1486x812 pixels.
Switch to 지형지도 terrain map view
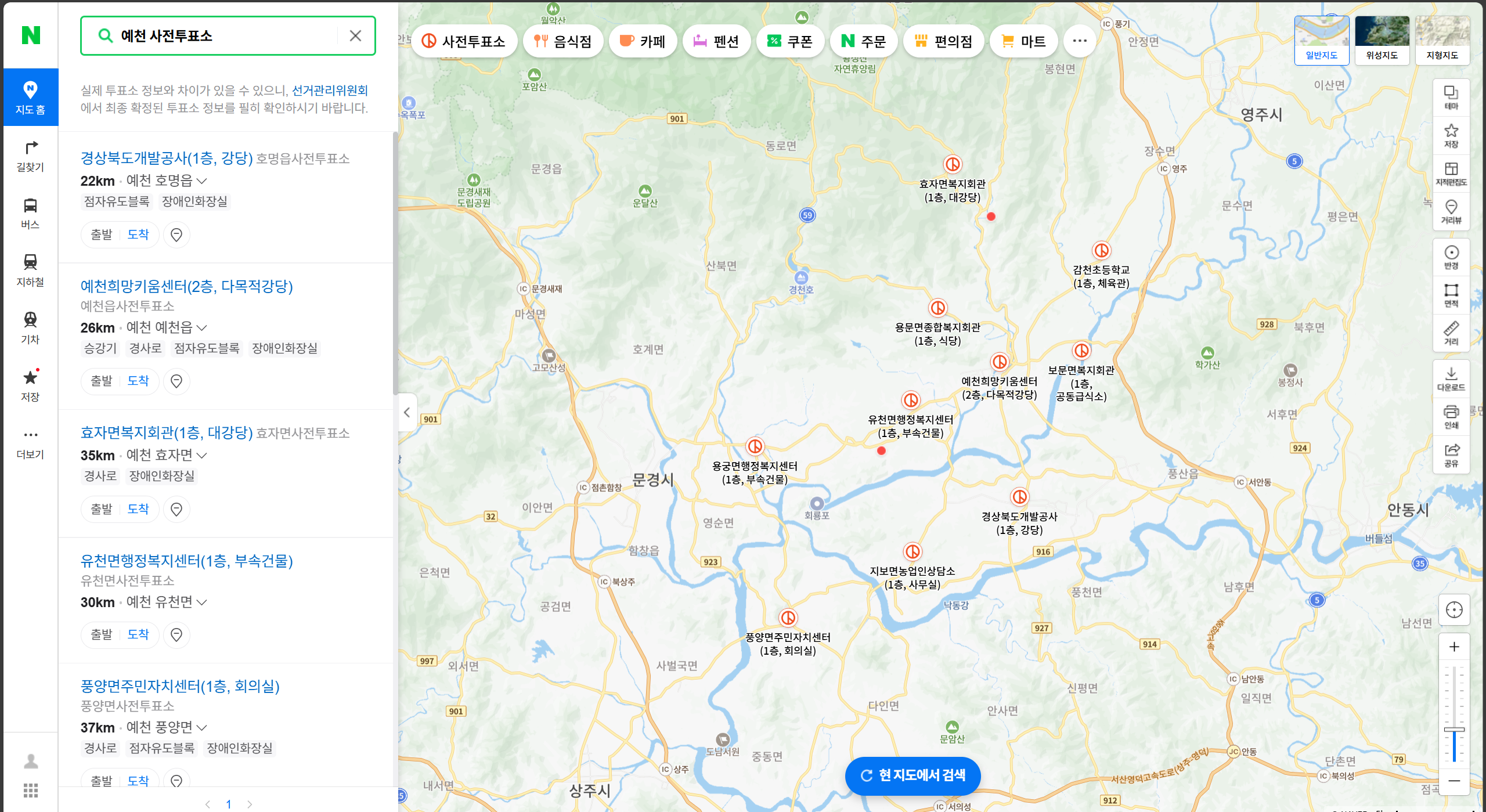tap(1442, 39)
